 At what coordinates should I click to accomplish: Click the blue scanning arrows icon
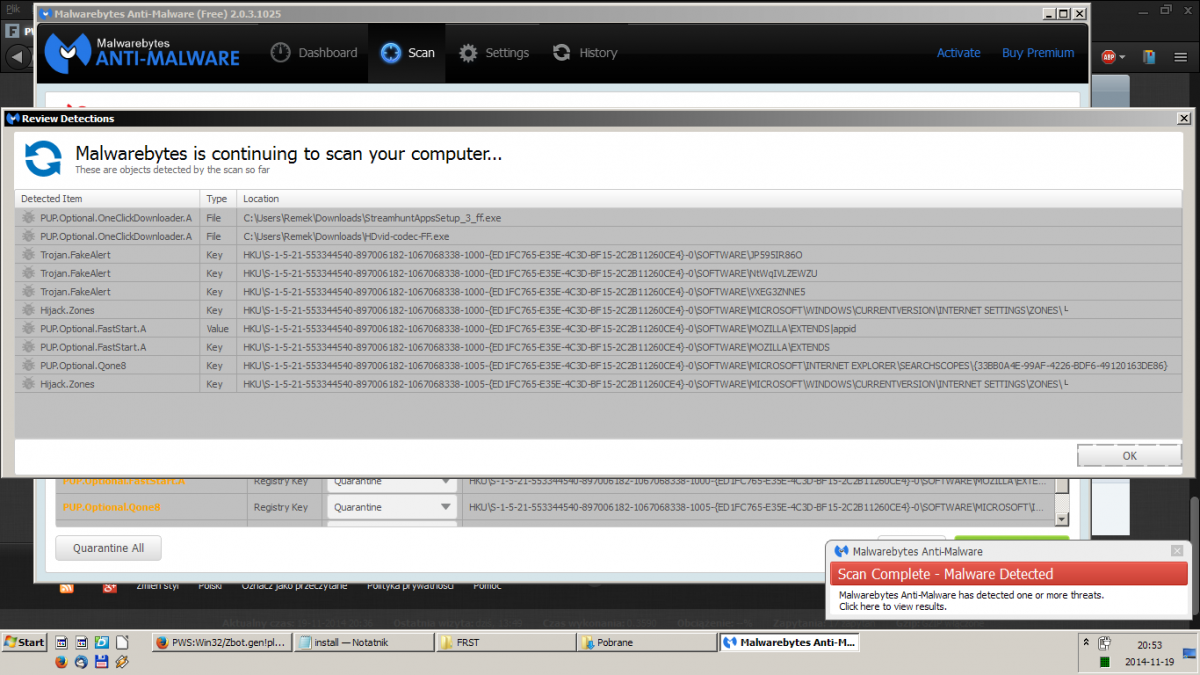43,158
